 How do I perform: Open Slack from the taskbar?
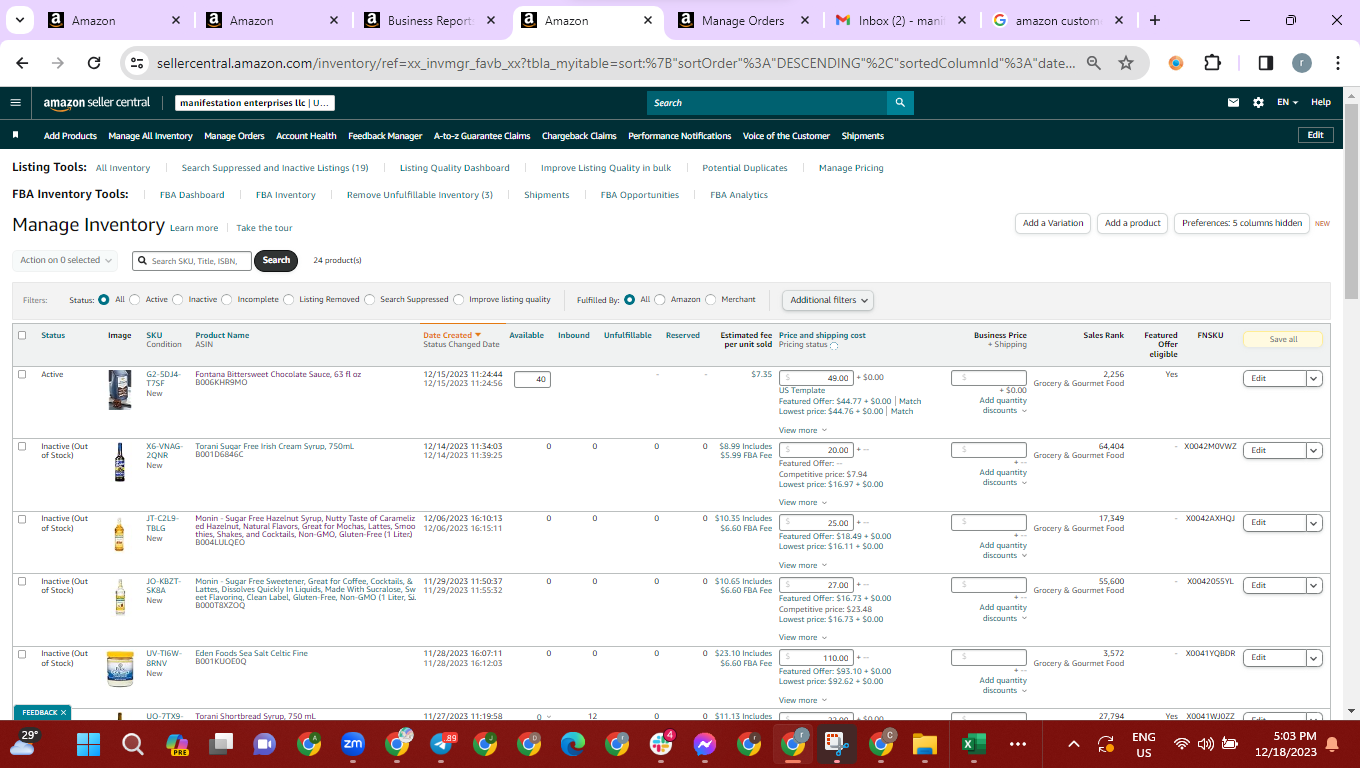[x=661, y=744]
